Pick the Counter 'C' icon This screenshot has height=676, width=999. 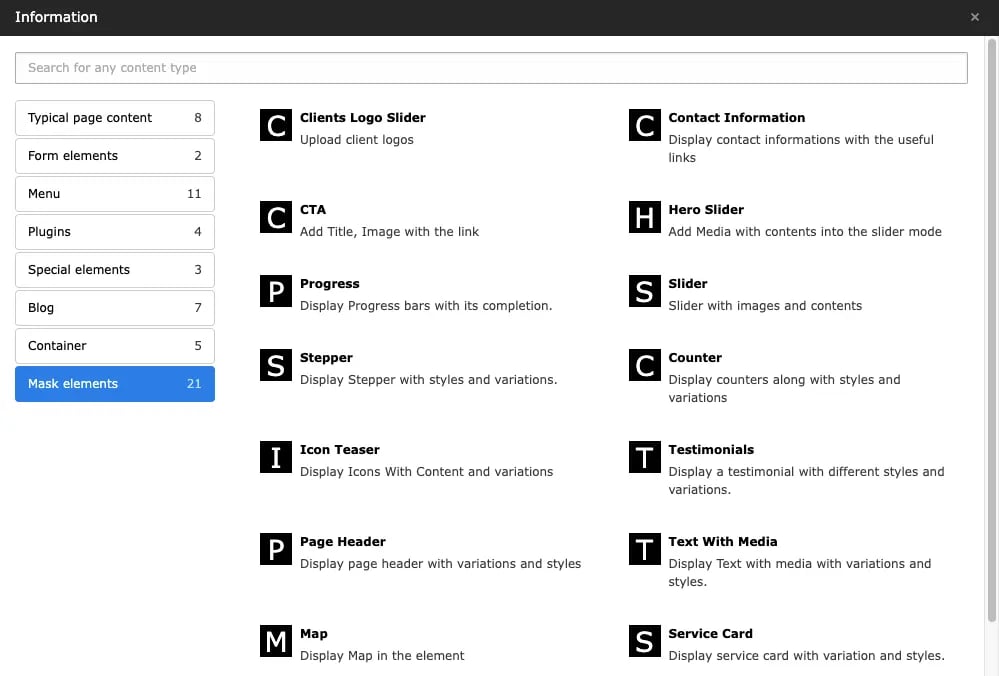pyautogui.click(x=645, y=365)
